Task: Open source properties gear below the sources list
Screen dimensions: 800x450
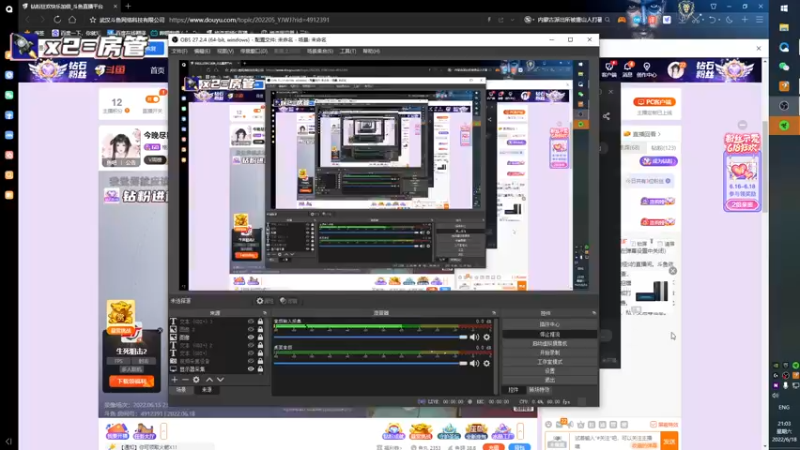Action: (196, 380)
